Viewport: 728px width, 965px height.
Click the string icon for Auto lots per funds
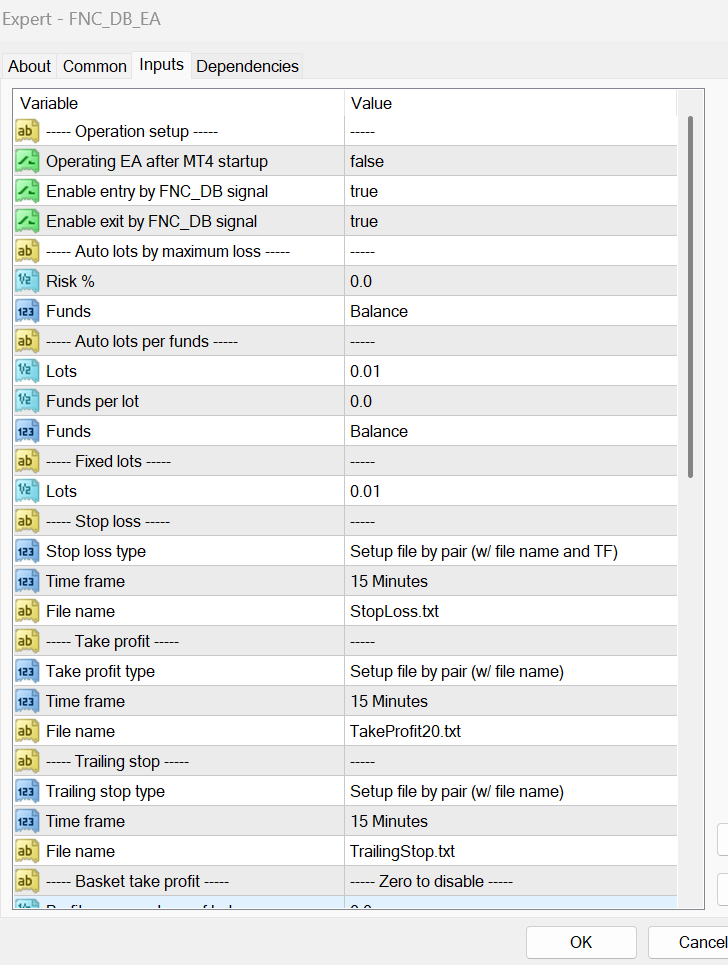[x=26, y=342]
